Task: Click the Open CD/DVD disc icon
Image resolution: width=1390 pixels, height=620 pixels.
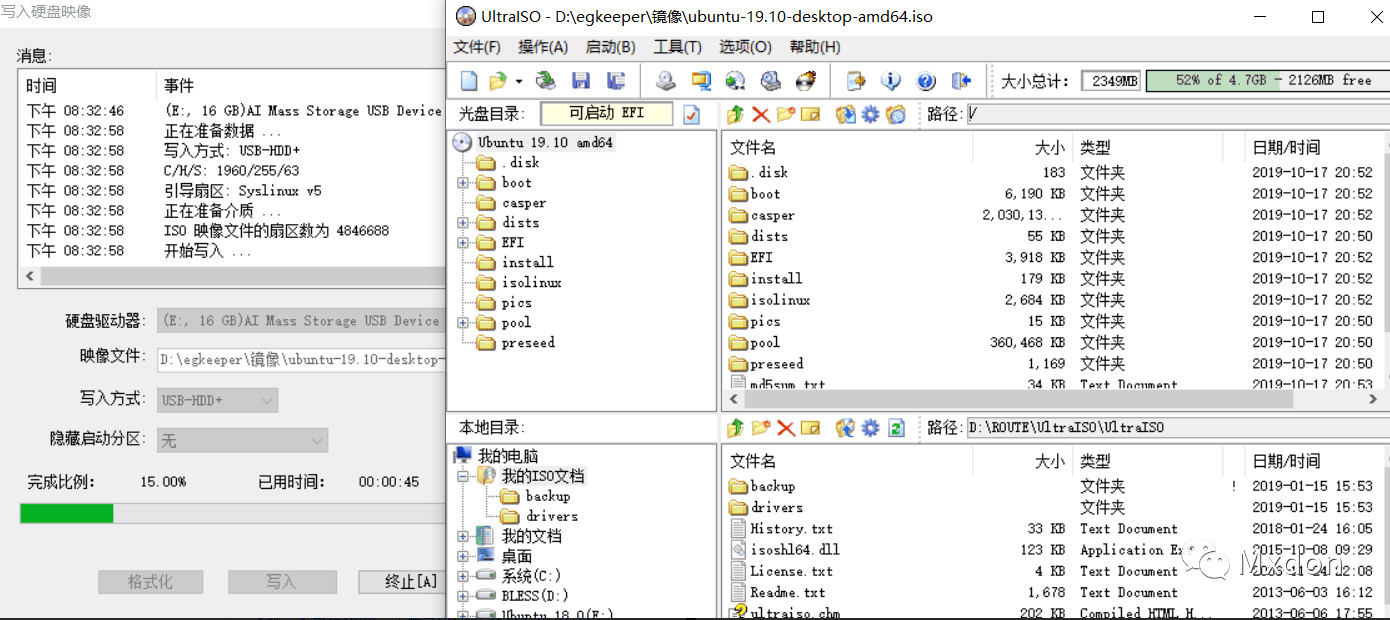Action: [x=546, y=81]
